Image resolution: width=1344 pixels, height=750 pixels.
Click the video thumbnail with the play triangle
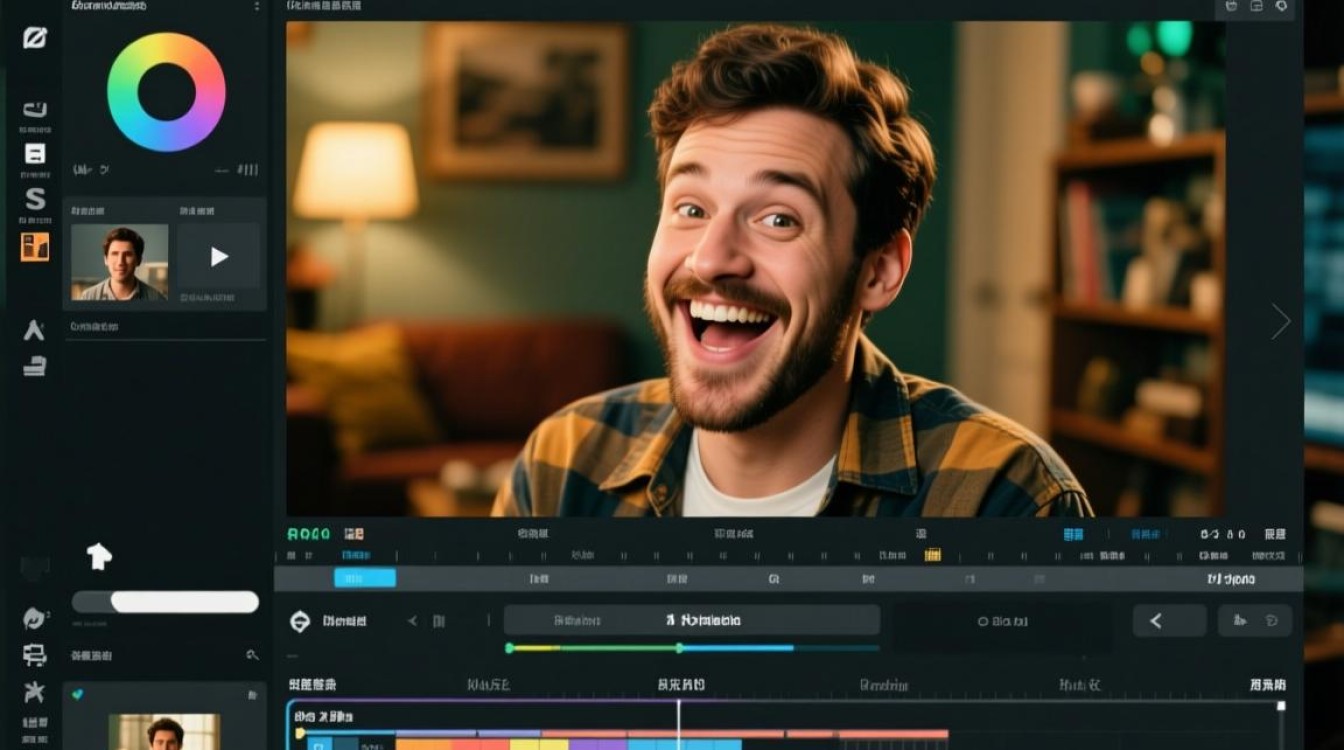click(219, 257)
